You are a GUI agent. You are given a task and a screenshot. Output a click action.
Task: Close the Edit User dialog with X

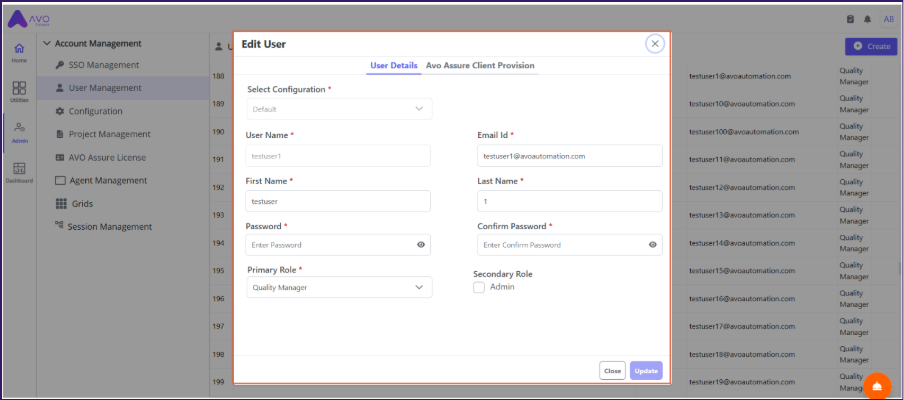(654, 43)
